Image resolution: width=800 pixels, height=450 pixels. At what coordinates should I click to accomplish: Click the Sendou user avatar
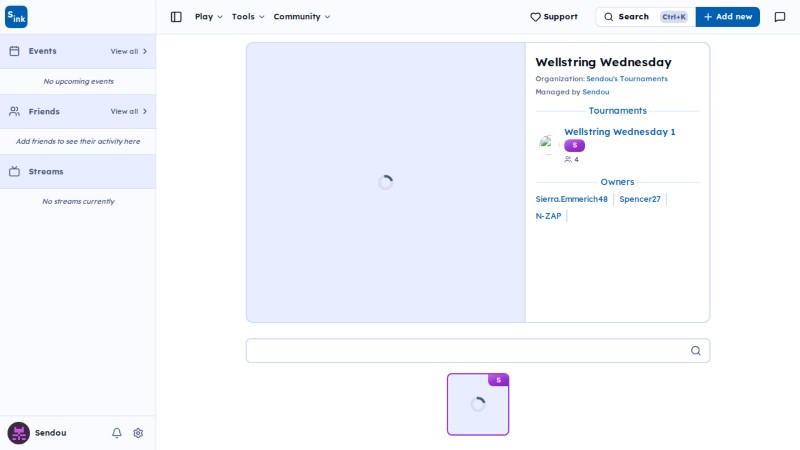pyautogui.click(x=18, y=433)
